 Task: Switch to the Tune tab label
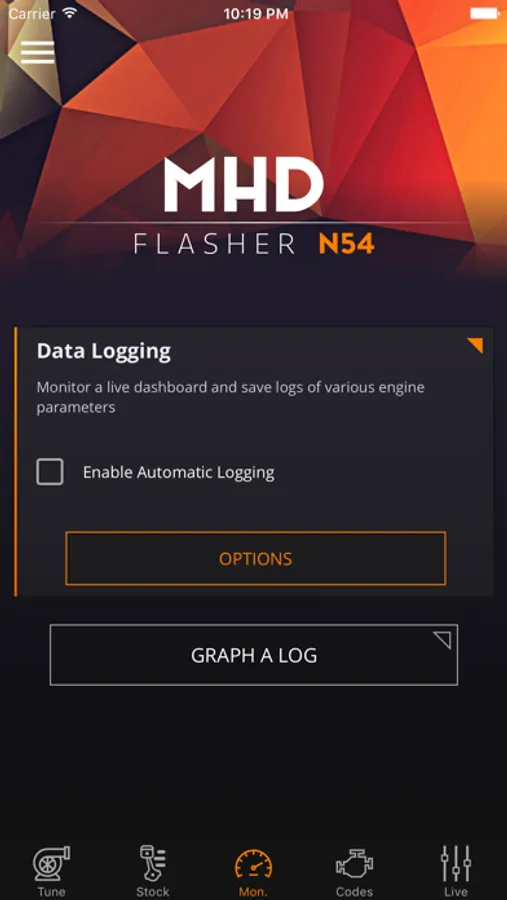pyautogui.click(x=51, y=892)
